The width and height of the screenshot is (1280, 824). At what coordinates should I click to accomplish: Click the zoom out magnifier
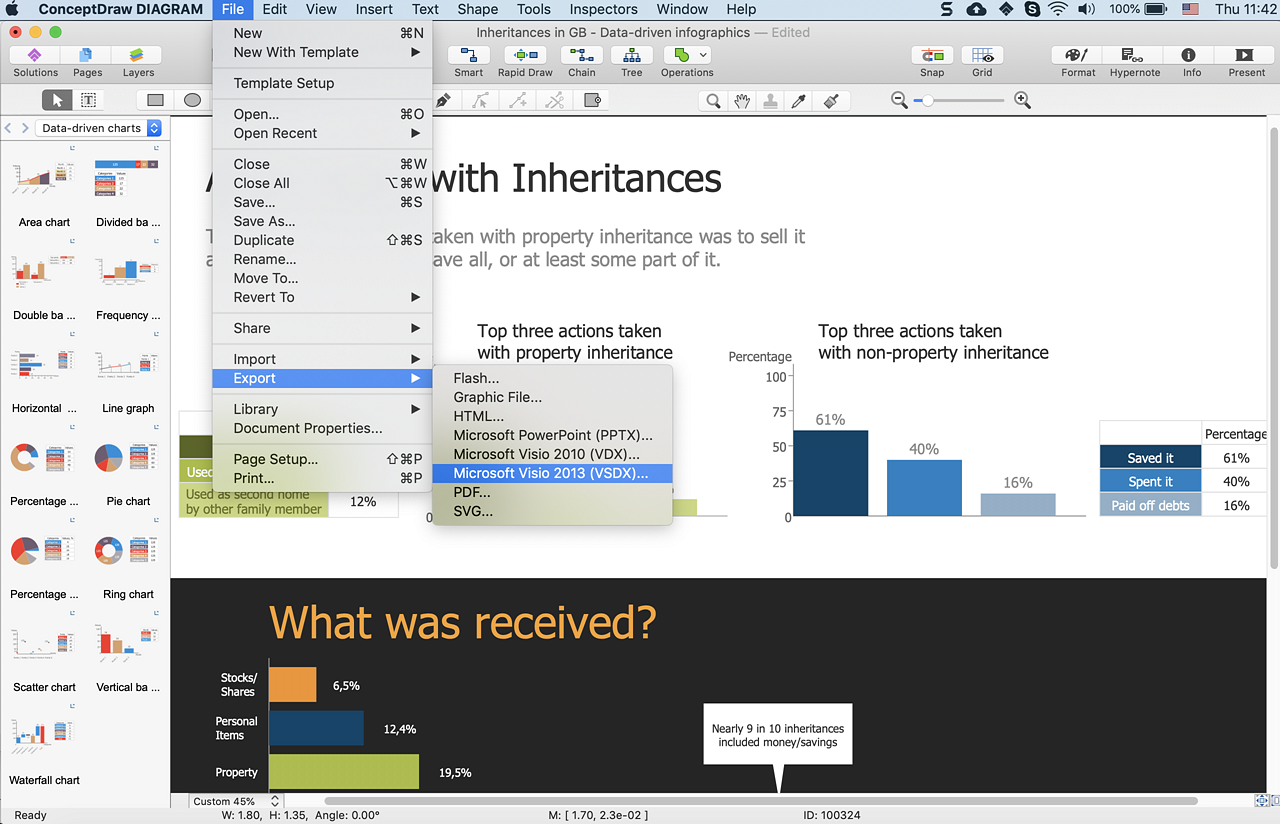(x=899, y=100)
